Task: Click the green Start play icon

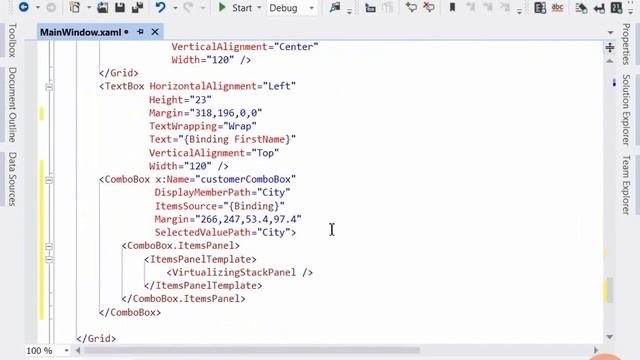Action: click(x=222, y=7)
